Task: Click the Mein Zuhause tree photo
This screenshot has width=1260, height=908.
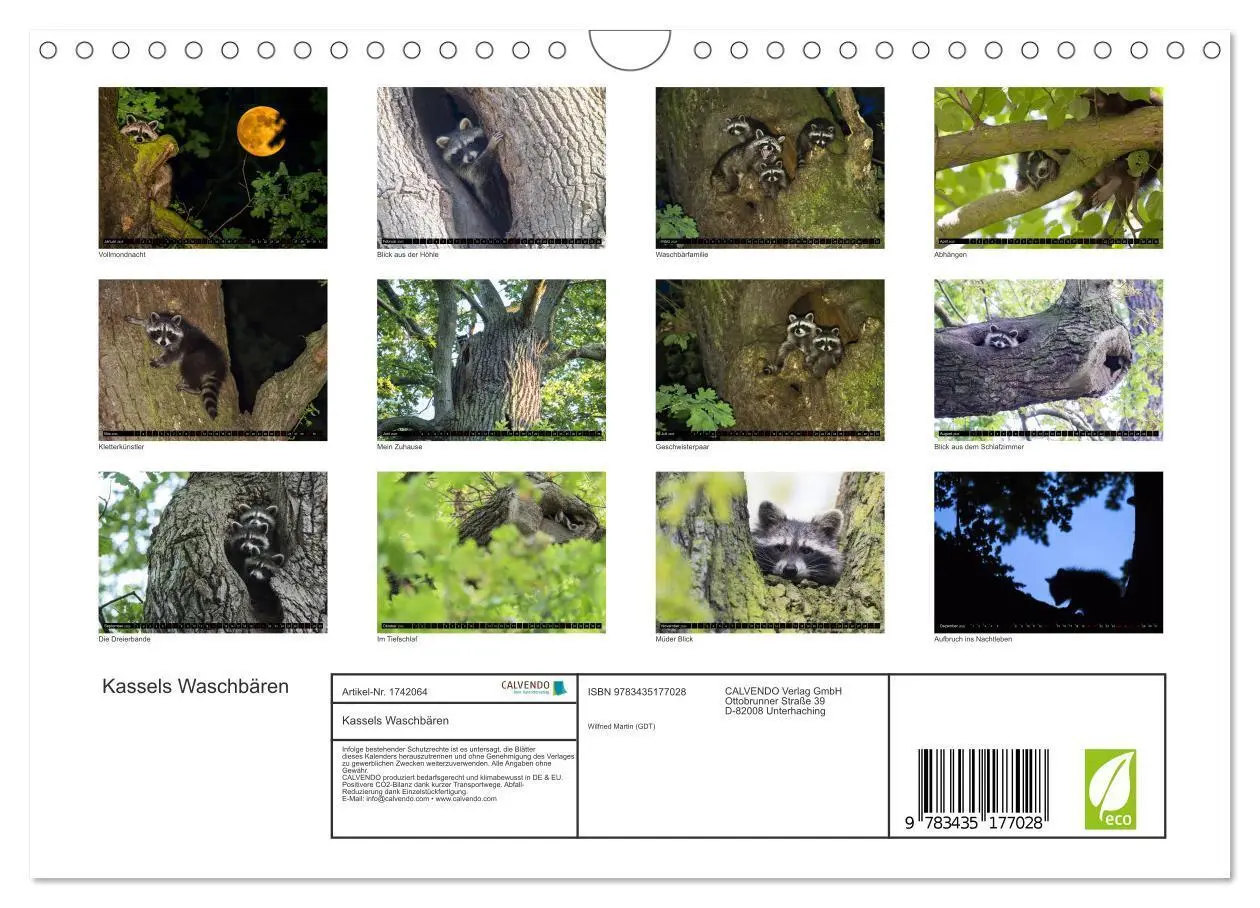Action: [x=491, y=360]
